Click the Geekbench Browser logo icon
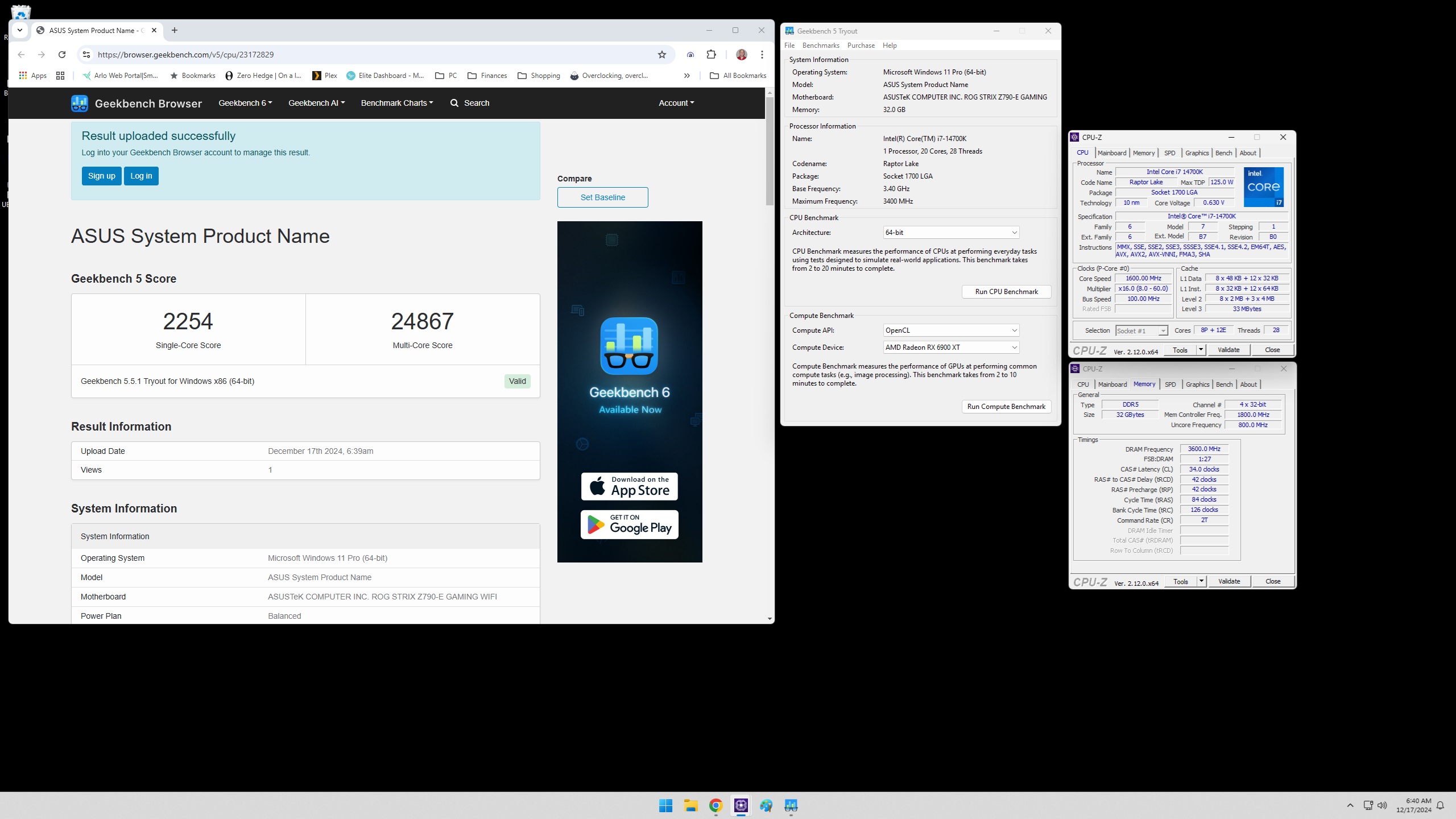This screenshot has height=819, width=1456. pyautogui.click(x=80, y=103)
